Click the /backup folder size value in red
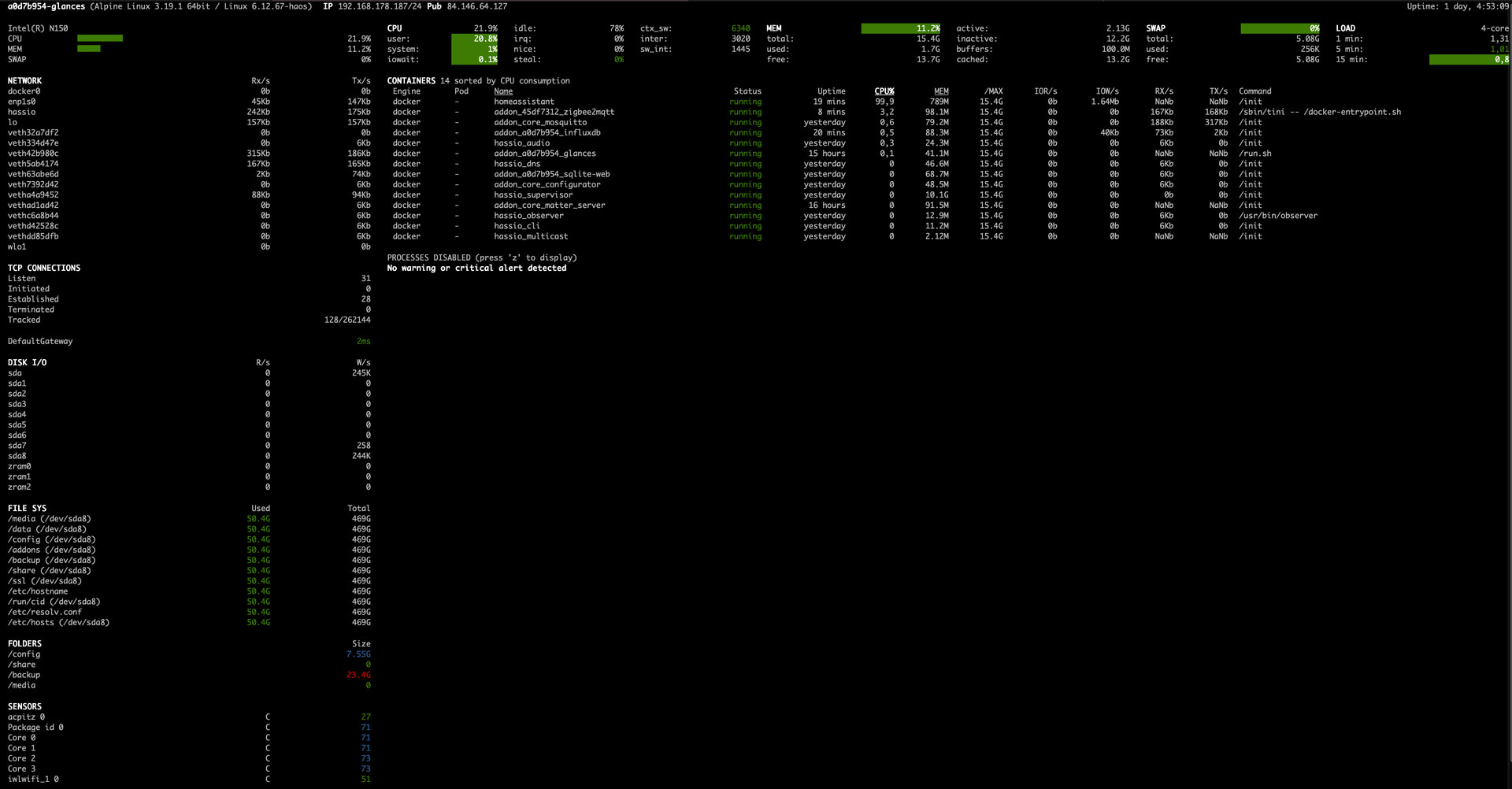1512x789 pixels. tap(358, 676)
